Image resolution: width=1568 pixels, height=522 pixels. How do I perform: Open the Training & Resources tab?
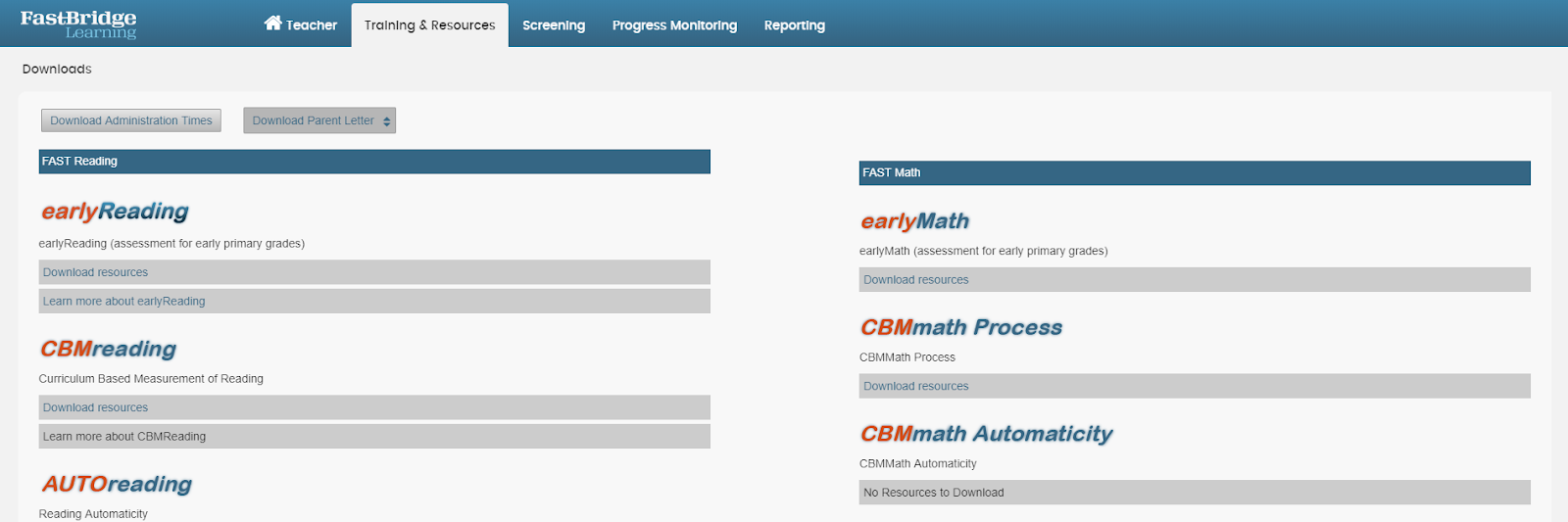click(430, 25)
